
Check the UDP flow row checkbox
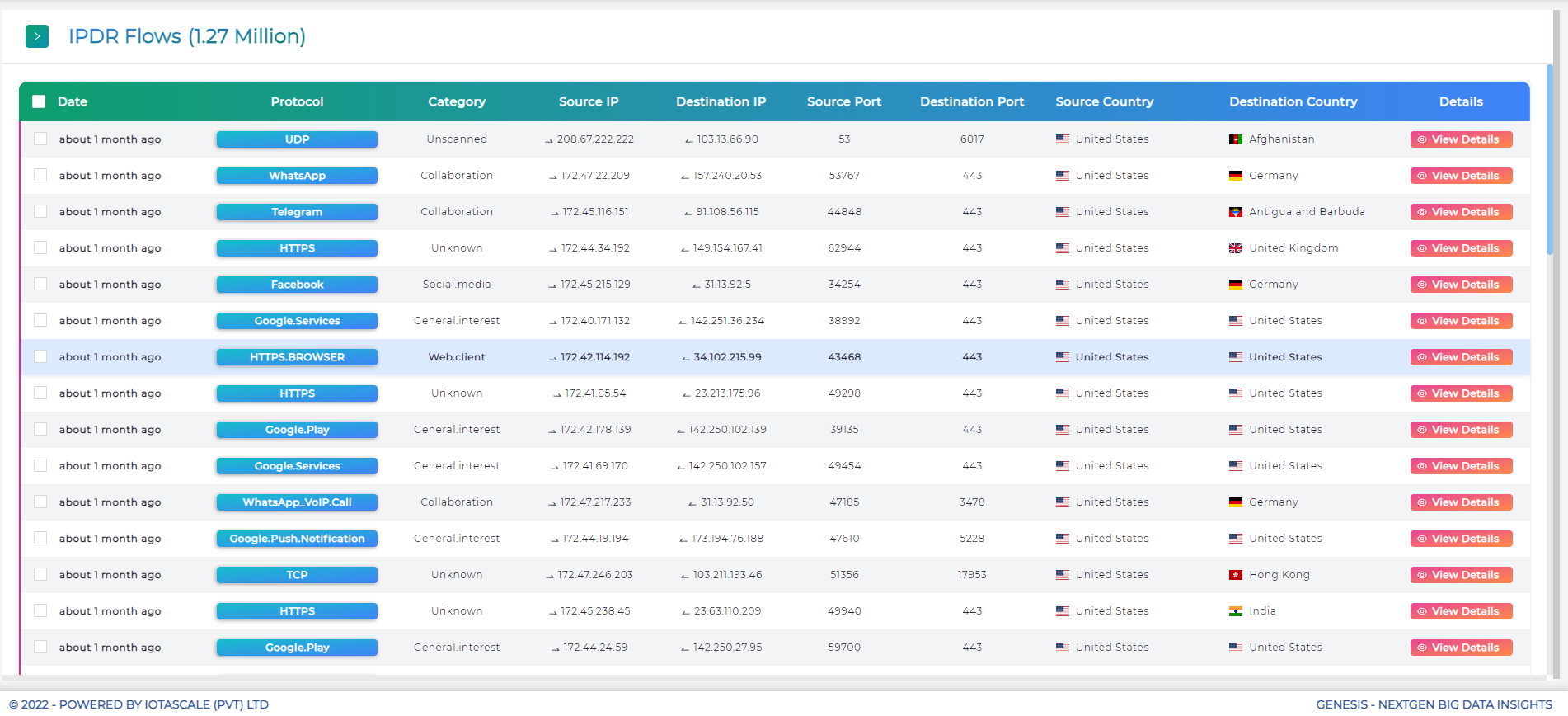(40, 139)
